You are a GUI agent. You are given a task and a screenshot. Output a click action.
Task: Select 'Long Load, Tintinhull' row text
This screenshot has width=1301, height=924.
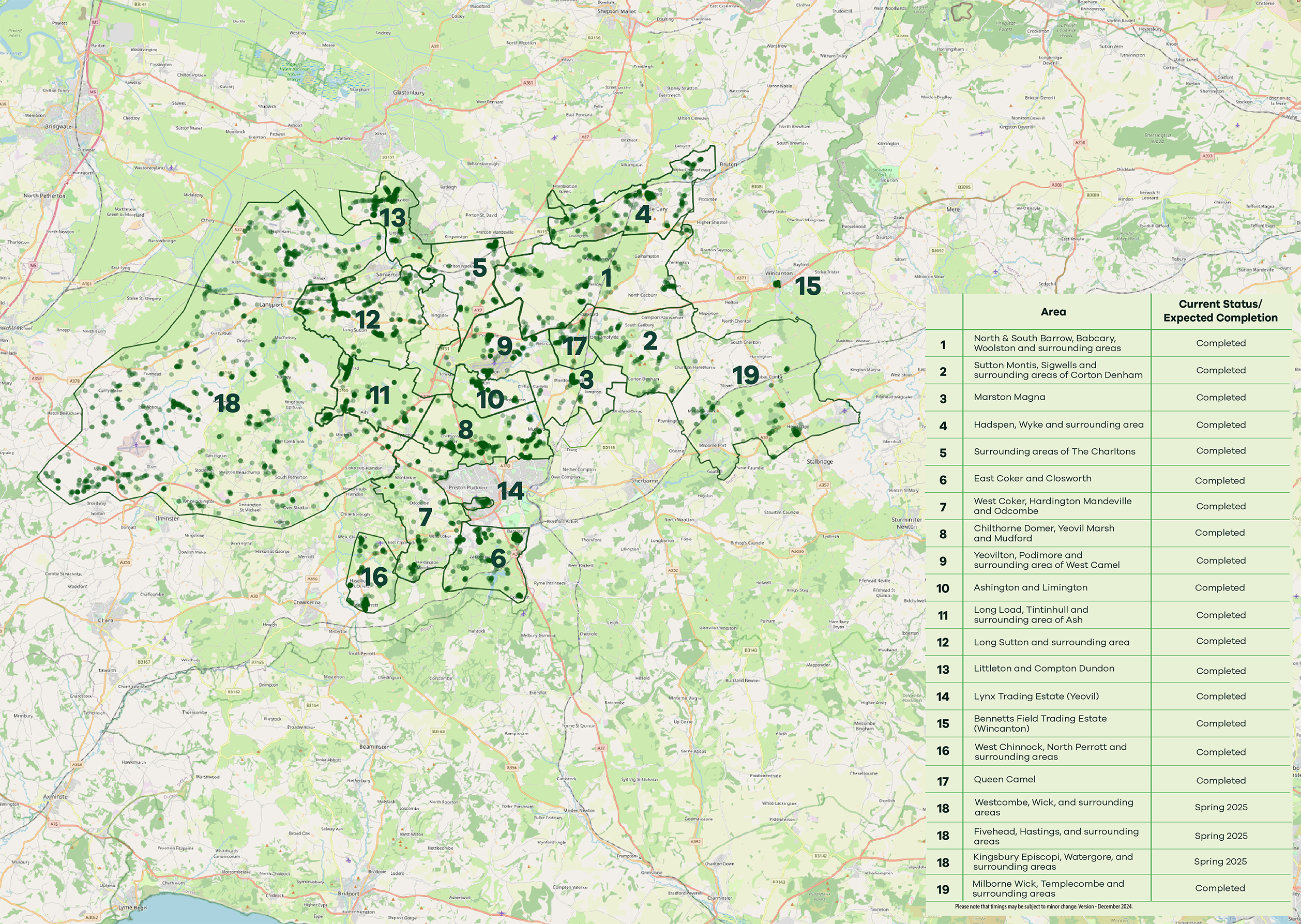tap(1031, 614)
